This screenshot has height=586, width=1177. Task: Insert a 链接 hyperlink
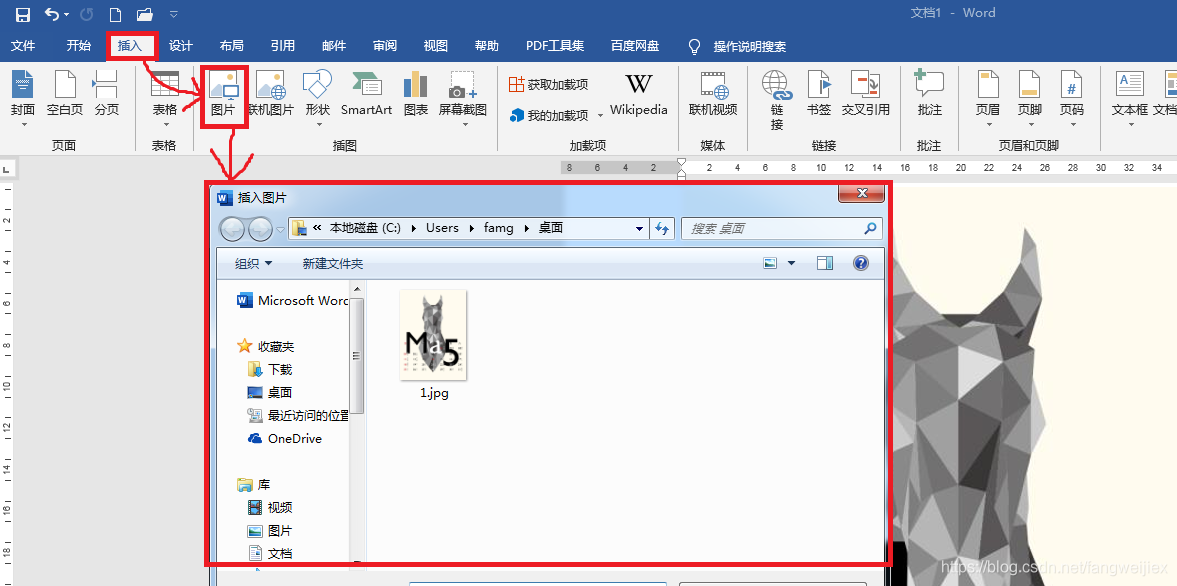(777, 101)
